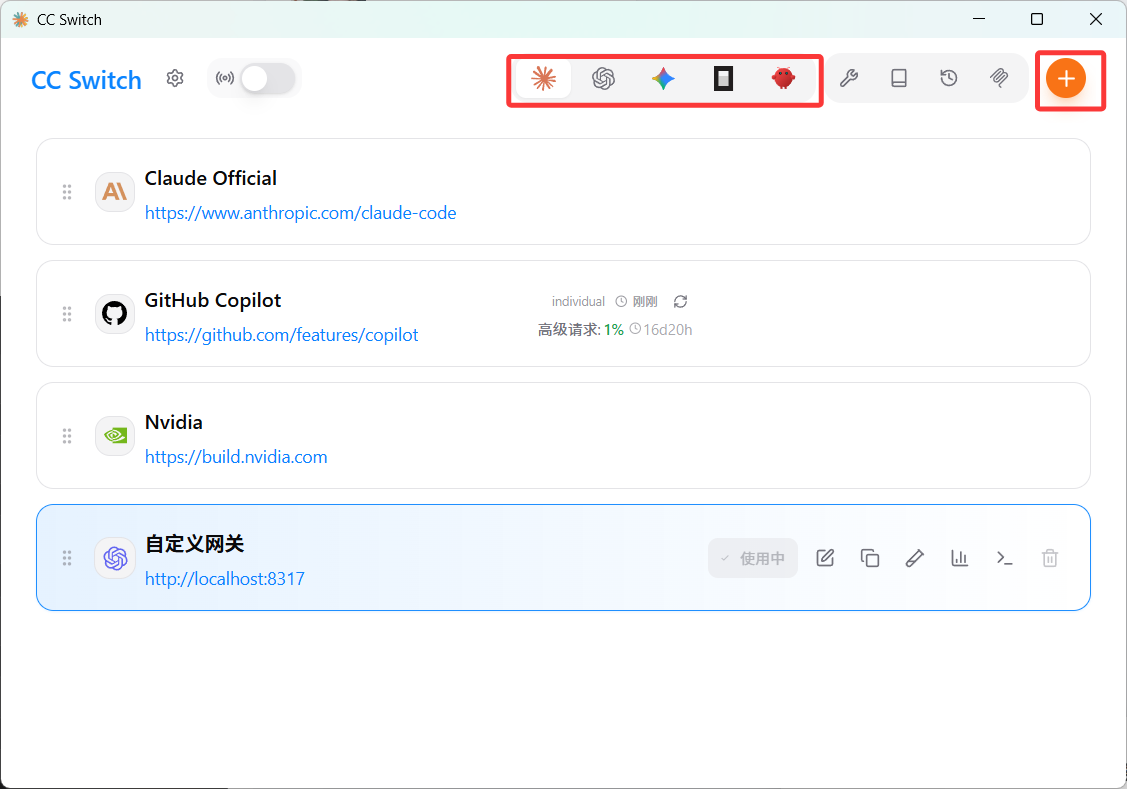Image resolution: width=1127 pixels, height=789 pixels.
Task: Open the history clock icon
Action: pos(949,79)
